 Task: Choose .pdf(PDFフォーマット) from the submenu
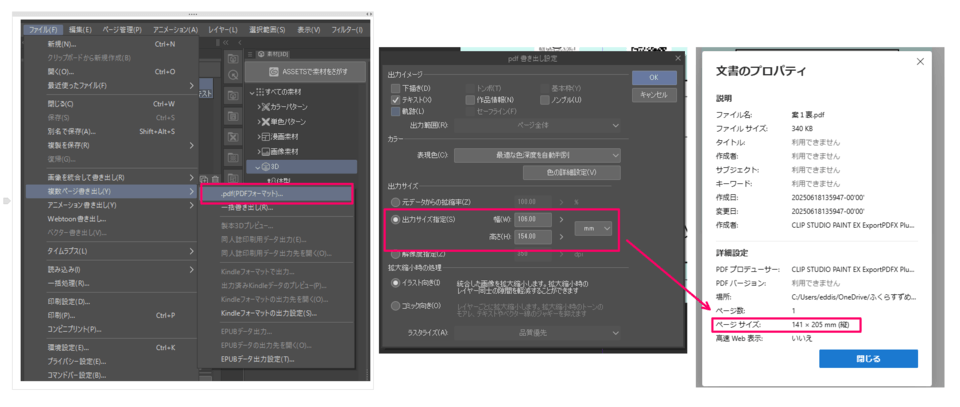coord(252,193)
